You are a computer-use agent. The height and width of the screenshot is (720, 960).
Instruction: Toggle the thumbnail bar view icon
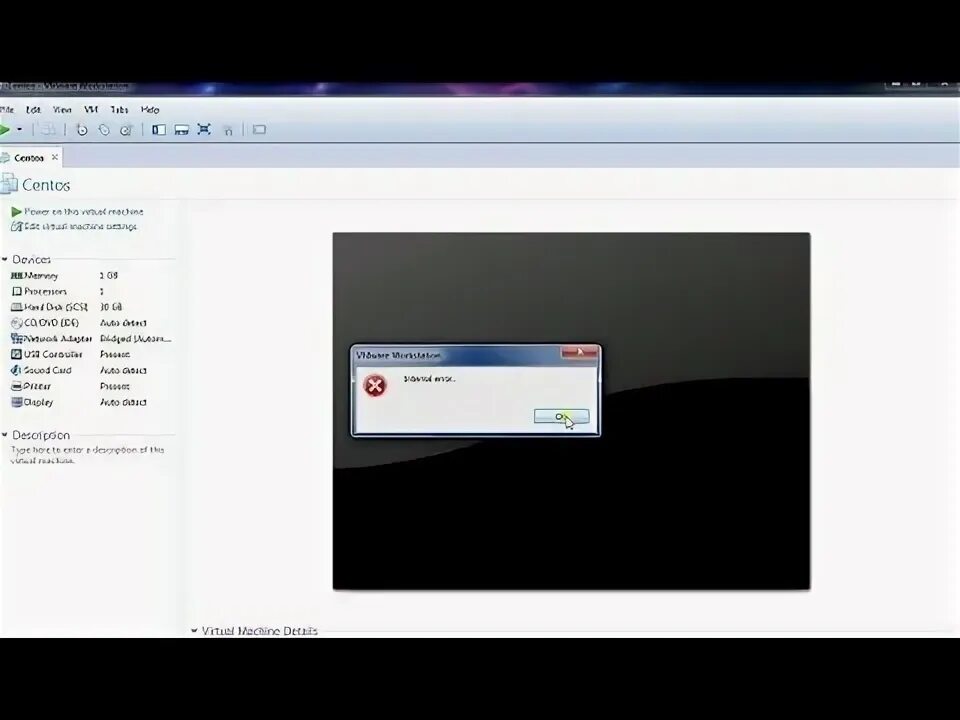coord(181,130)
